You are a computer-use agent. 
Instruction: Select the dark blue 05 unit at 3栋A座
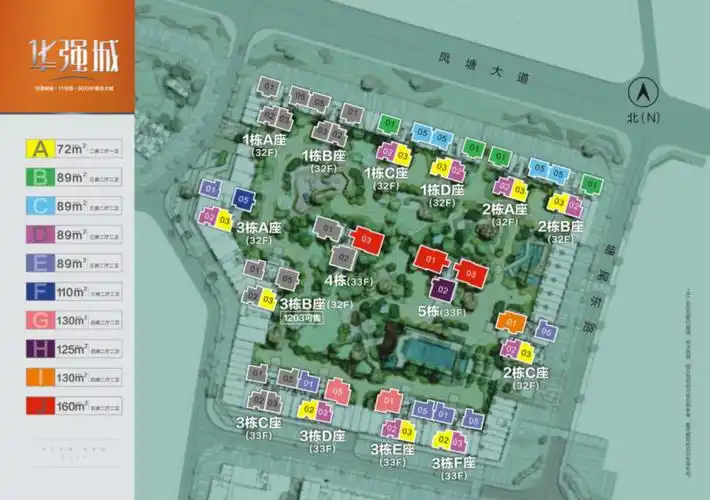244,200
